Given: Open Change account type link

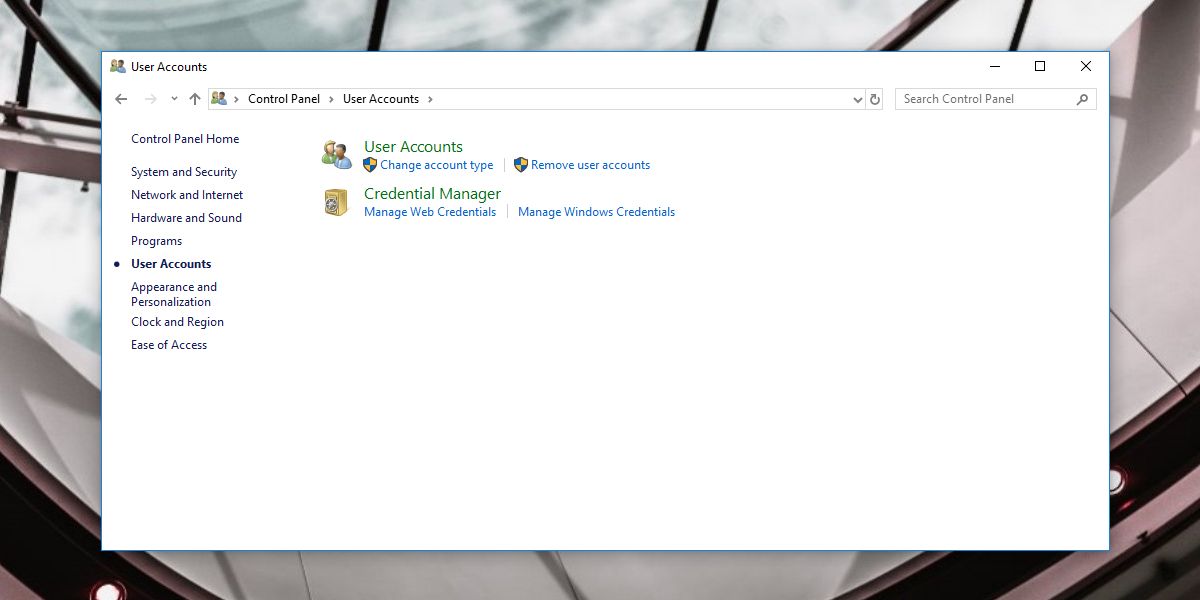Looking at the screenshot, I should pyautogui.click(x=437, y=165).
